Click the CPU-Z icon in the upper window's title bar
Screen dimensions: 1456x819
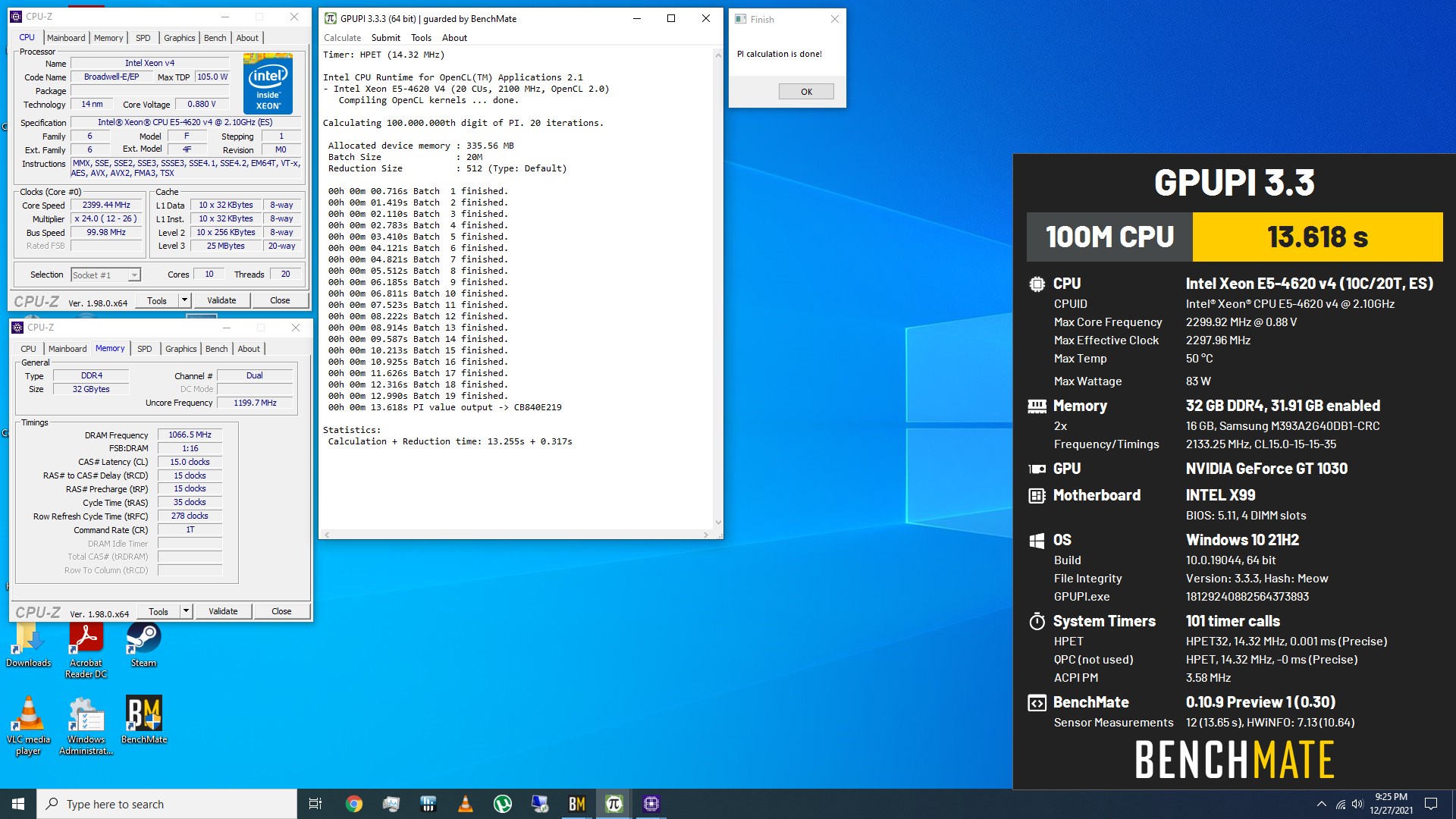coord(16,17)
